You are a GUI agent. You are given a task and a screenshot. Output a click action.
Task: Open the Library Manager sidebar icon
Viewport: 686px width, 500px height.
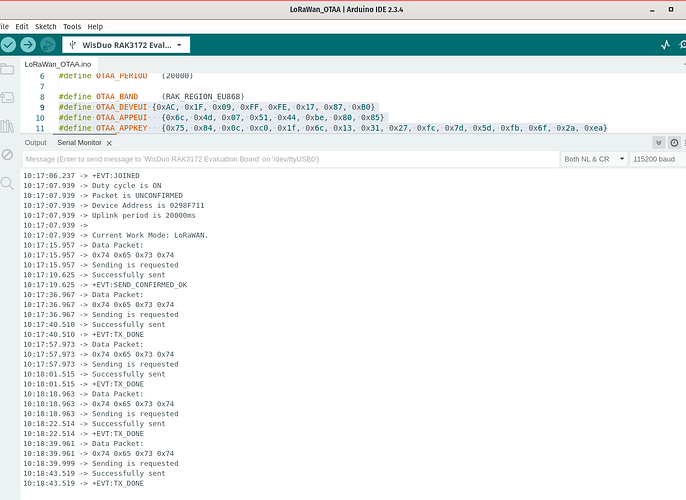point(8,126)
